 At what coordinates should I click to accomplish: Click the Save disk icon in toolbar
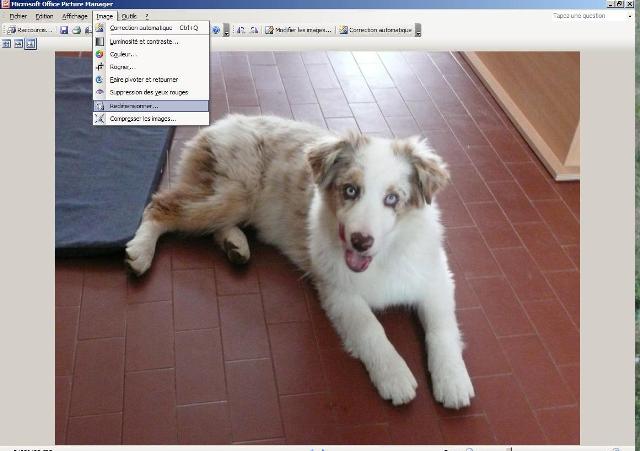(64, 30)
